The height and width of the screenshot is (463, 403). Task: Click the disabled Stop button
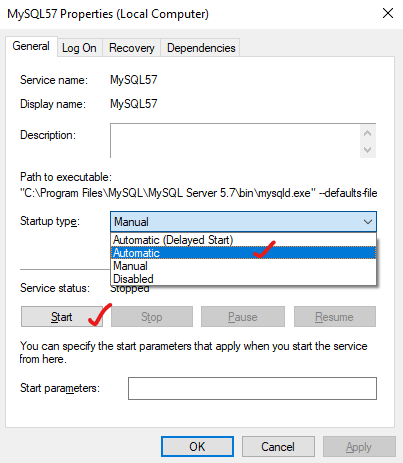[152, 317]
